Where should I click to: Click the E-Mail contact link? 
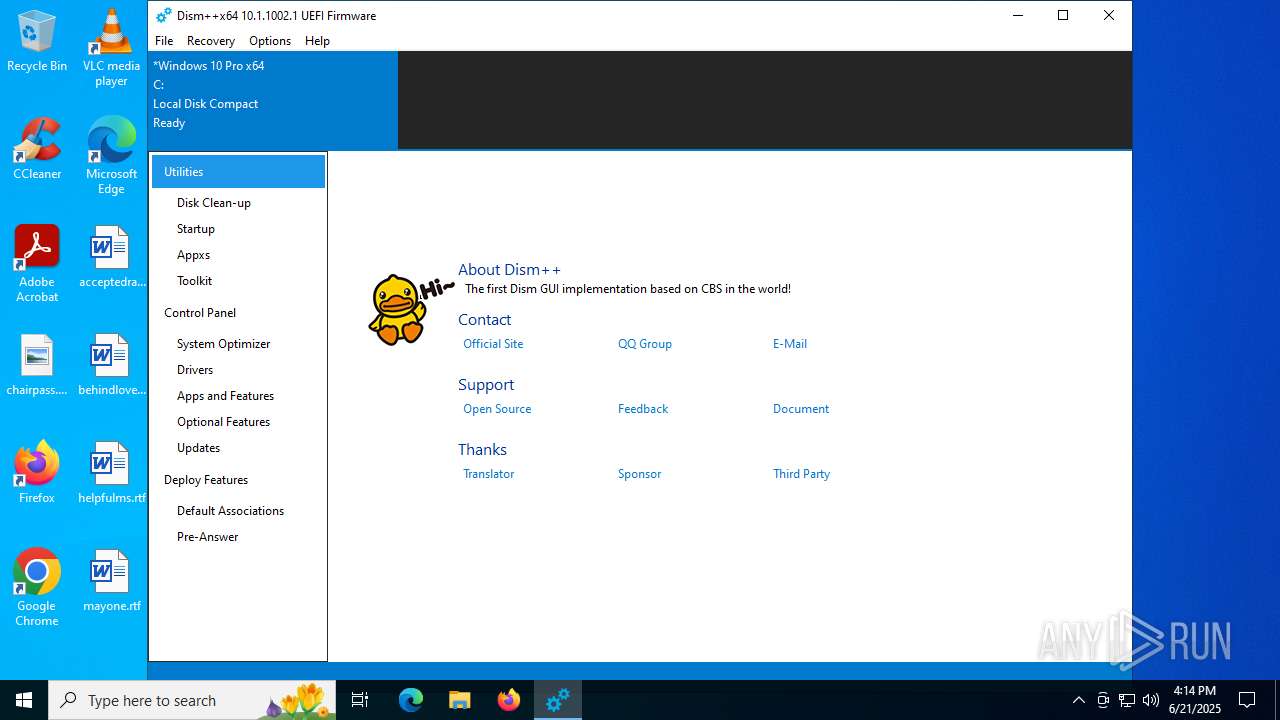[790, 344]
